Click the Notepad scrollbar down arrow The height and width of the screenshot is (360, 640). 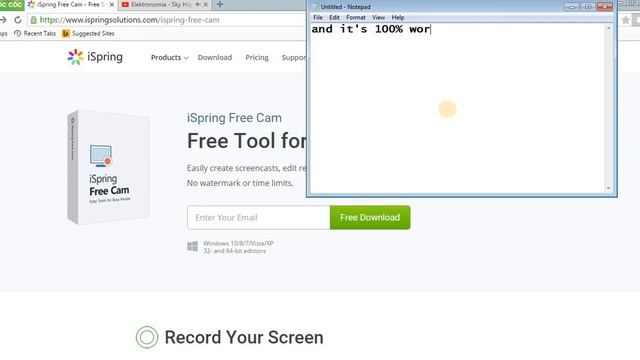(609, 188)
